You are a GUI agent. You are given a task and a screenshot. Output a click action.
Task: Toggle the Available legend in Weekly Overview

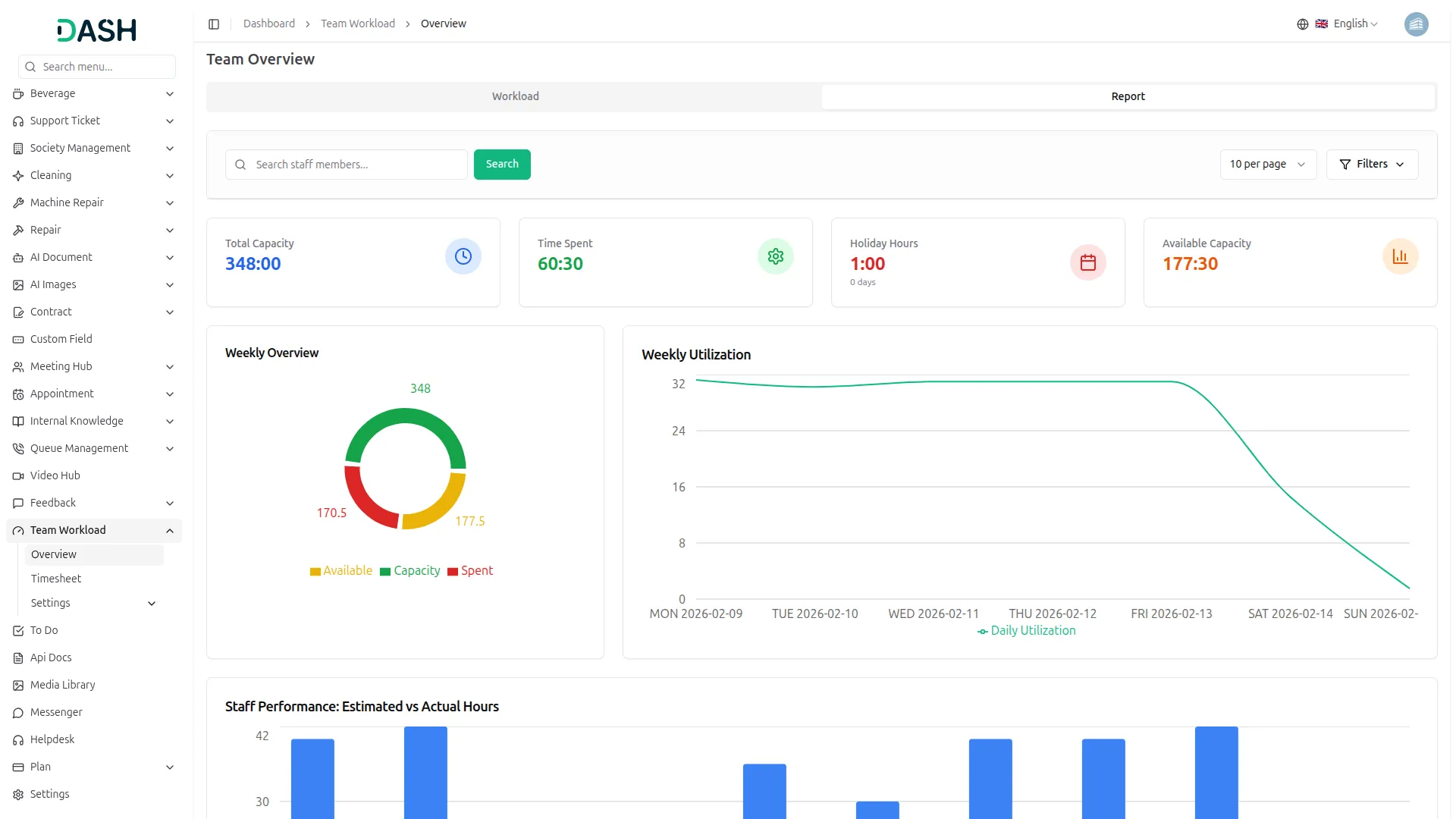pyautogui.click(x=341, y=571)
